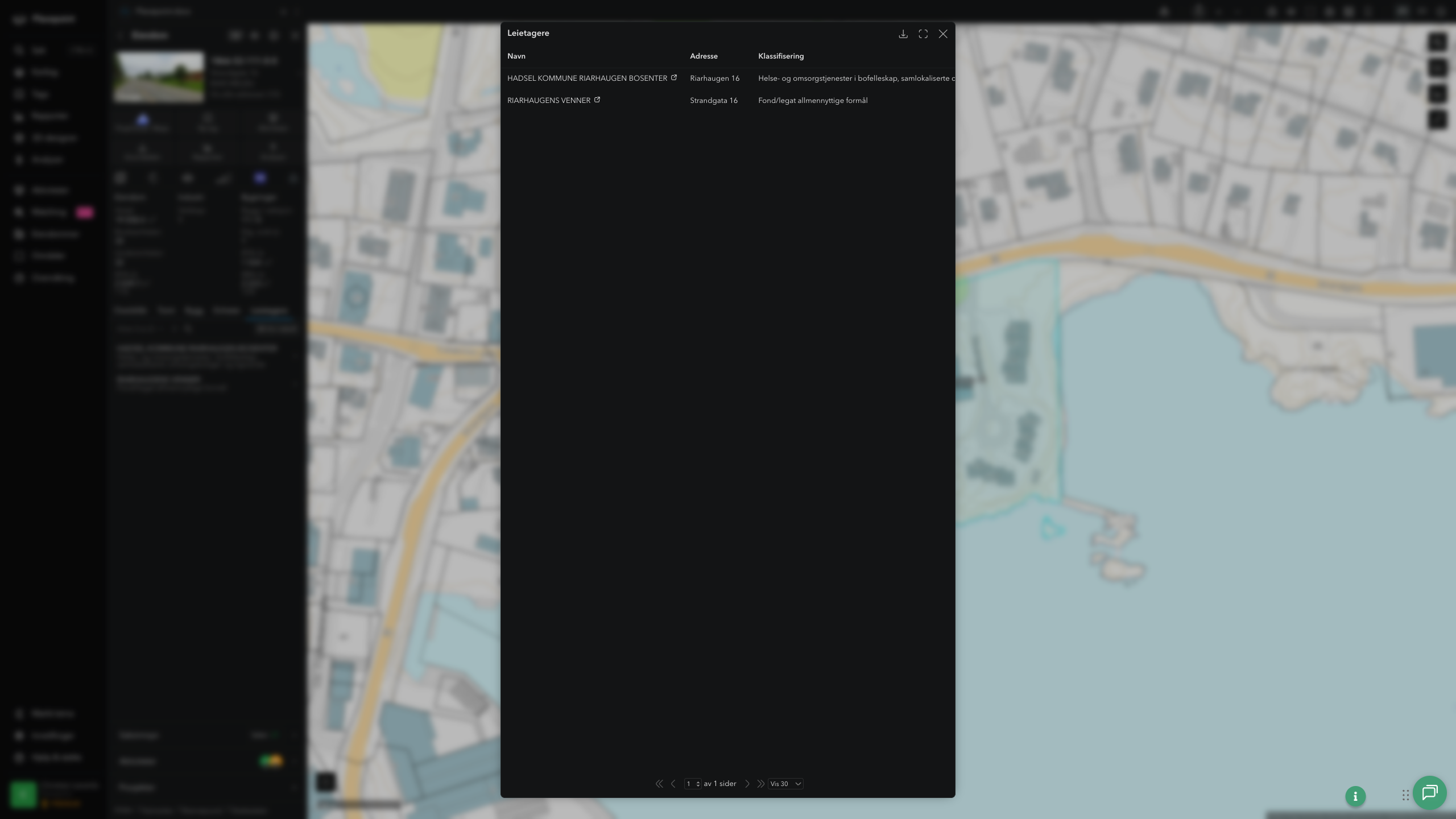Download the Leietagere tenant list
This screenshot has width=1456, height=819.
[x=903, y=34]
